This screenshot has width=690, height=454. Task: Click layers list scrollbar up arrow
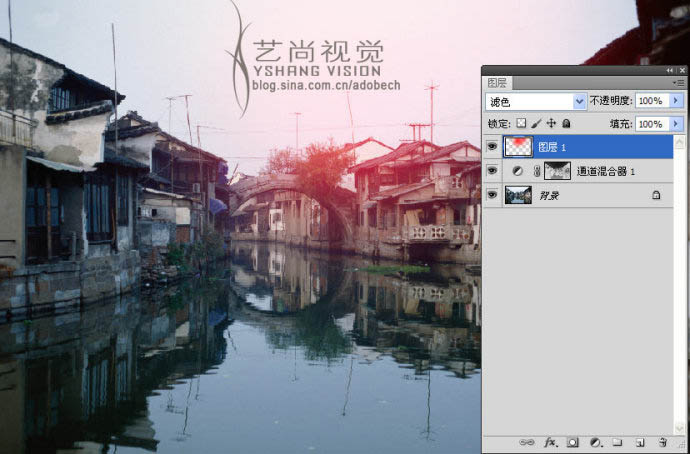pyautogui.click(x=680, y=141)
